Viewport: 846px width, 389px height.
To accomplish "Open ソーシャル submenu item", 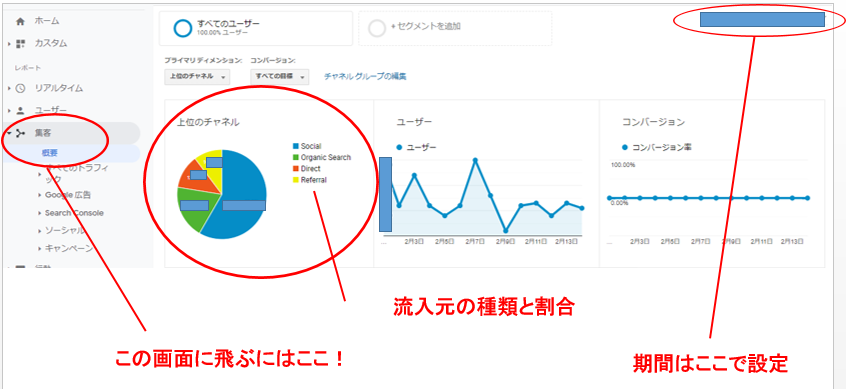I will tap(65, 231).
